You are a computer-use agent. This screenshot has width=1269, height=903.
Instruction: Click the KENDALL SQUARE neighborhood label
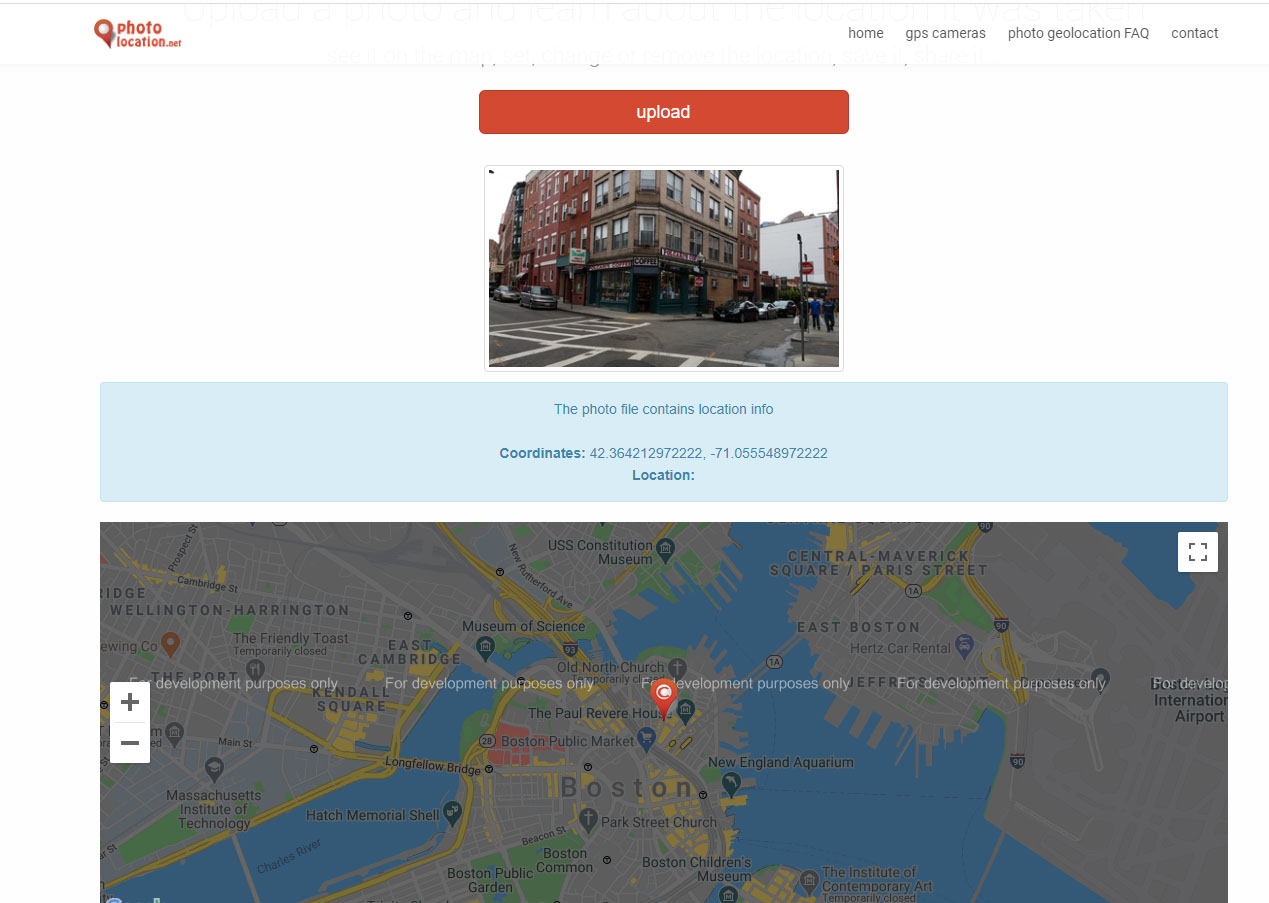click(350, 698)
